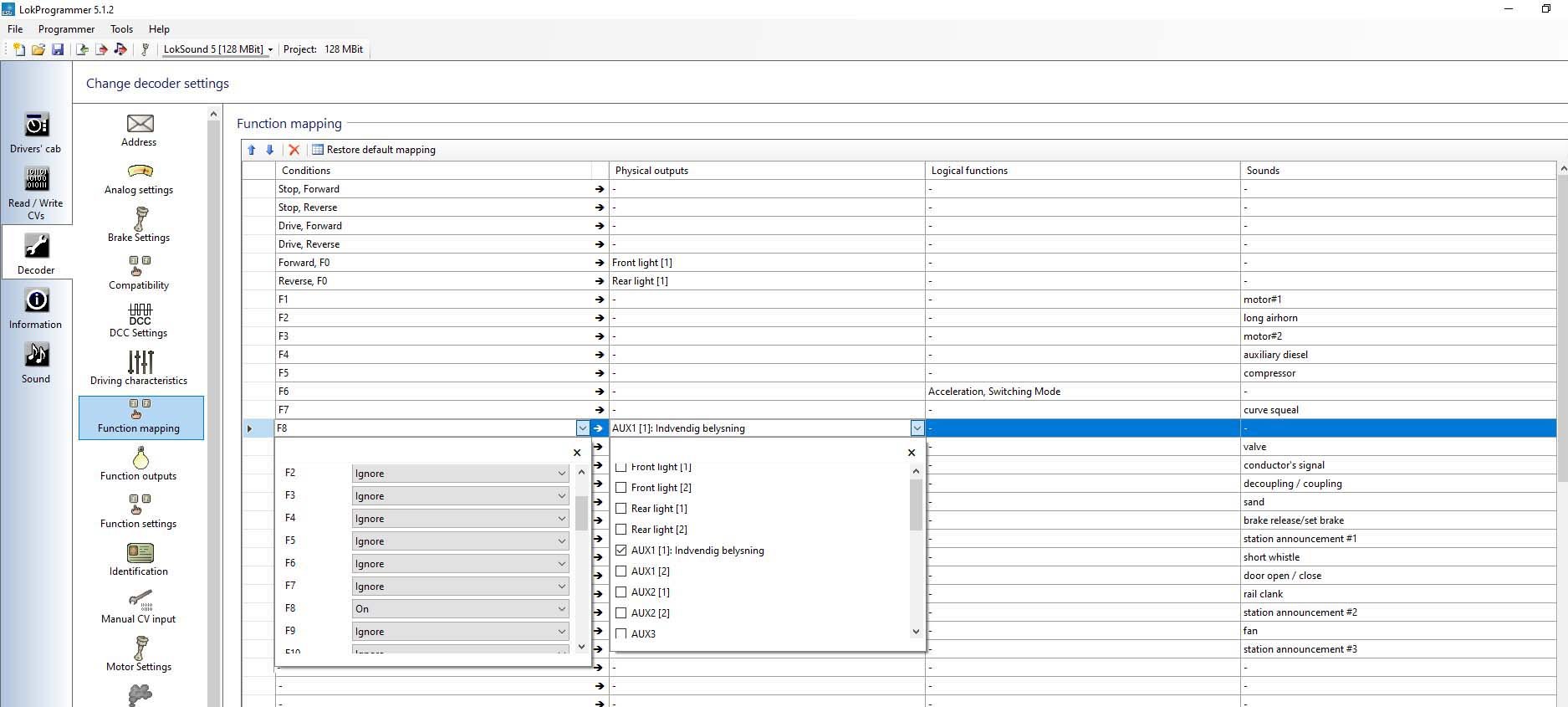The width and height of the screenshot is (1568, 707).
Task: Click the Conditions column header
Action: [x=433, y=171]
